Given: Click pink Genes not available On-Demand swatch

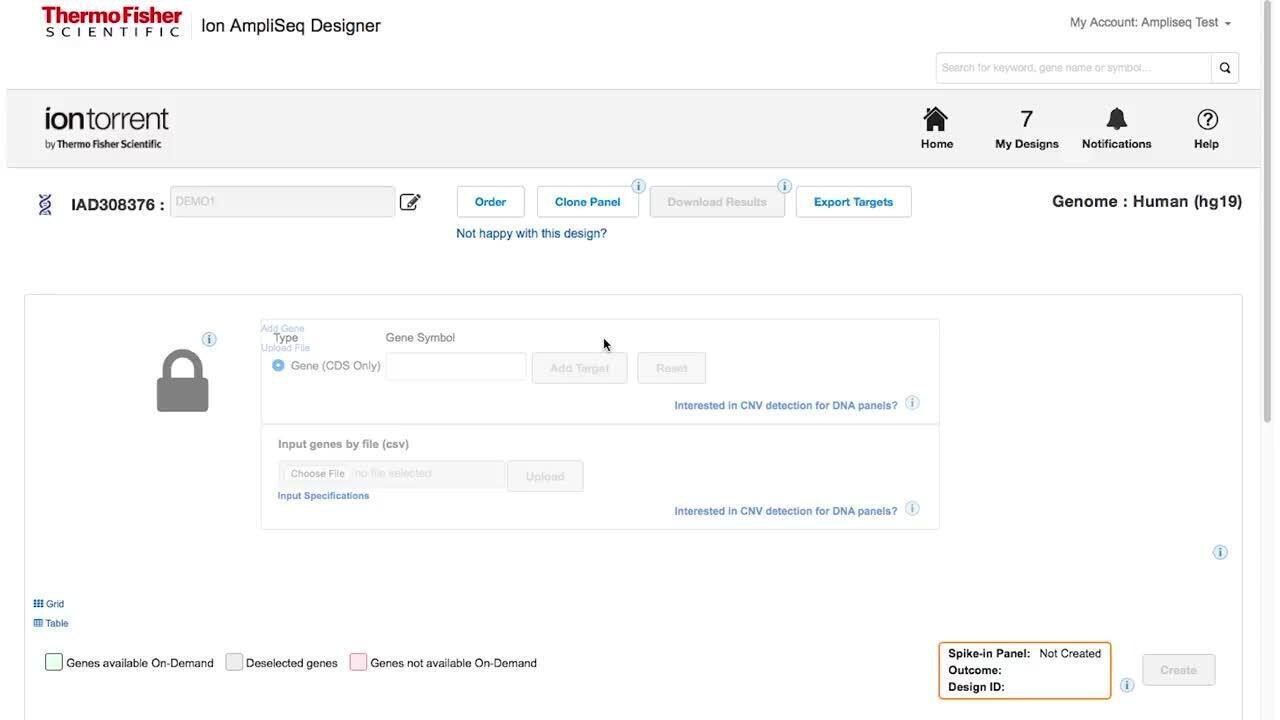Looking at the screenshot, I should [358, 662].
